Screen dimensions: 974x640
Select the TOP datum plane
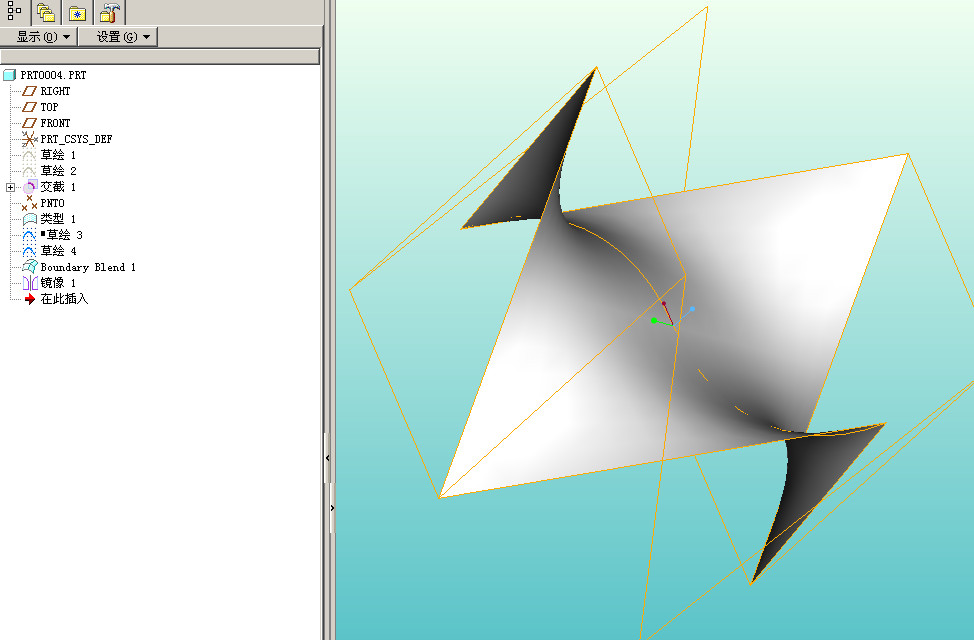point(49,107)
